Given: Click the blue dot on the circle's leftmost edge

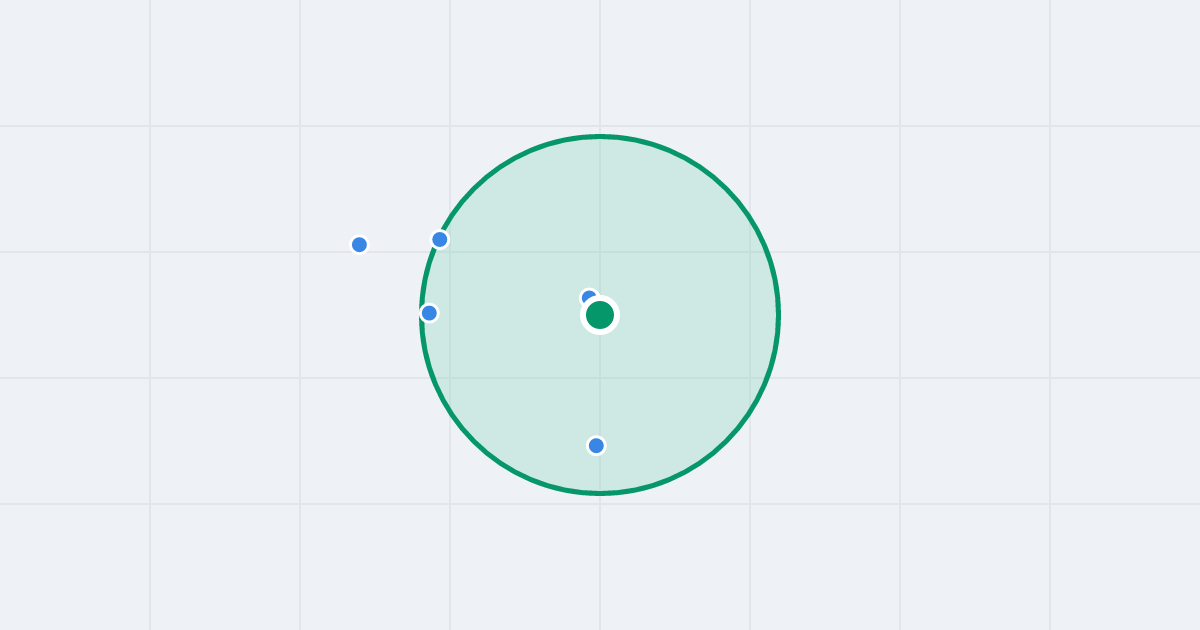Looking at the screenshot, I should point(429,313).
